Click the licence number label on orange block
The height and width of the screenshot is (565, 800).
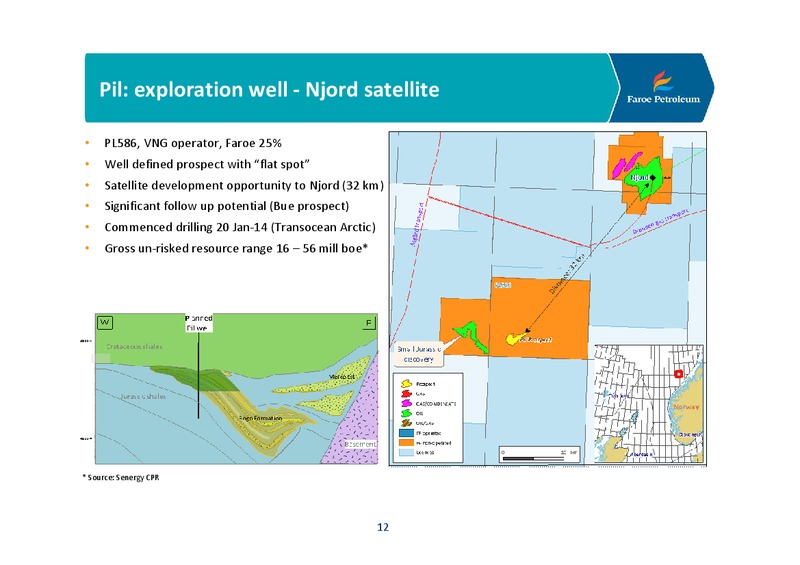pos(503,285)
